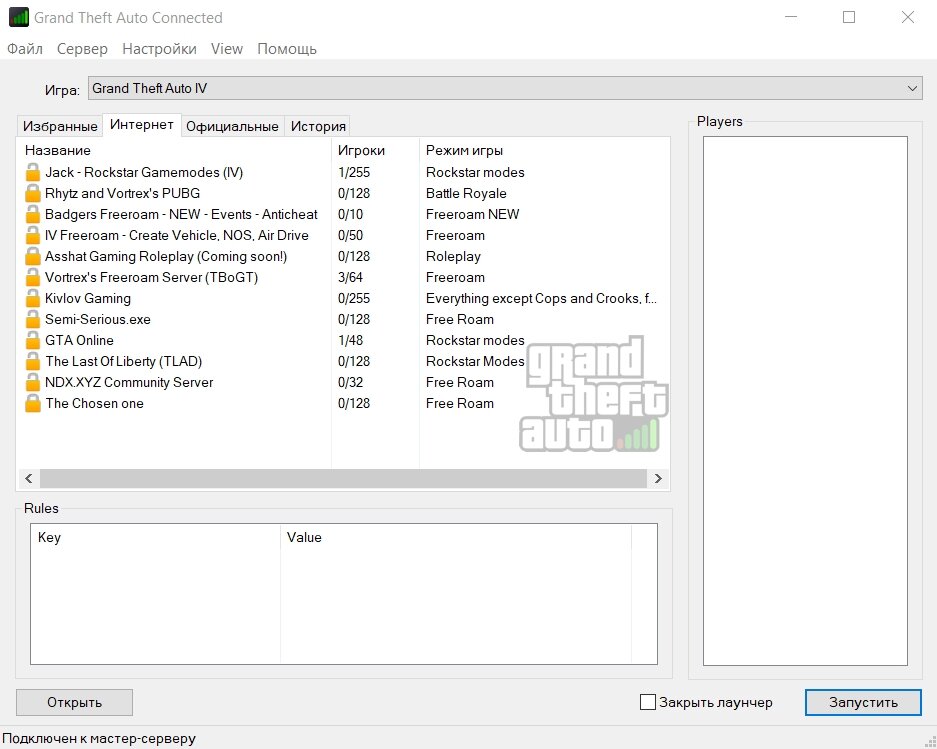937x749 pixels.
Task: Open the Игра game selection dropdown
Action: point(505,88)
